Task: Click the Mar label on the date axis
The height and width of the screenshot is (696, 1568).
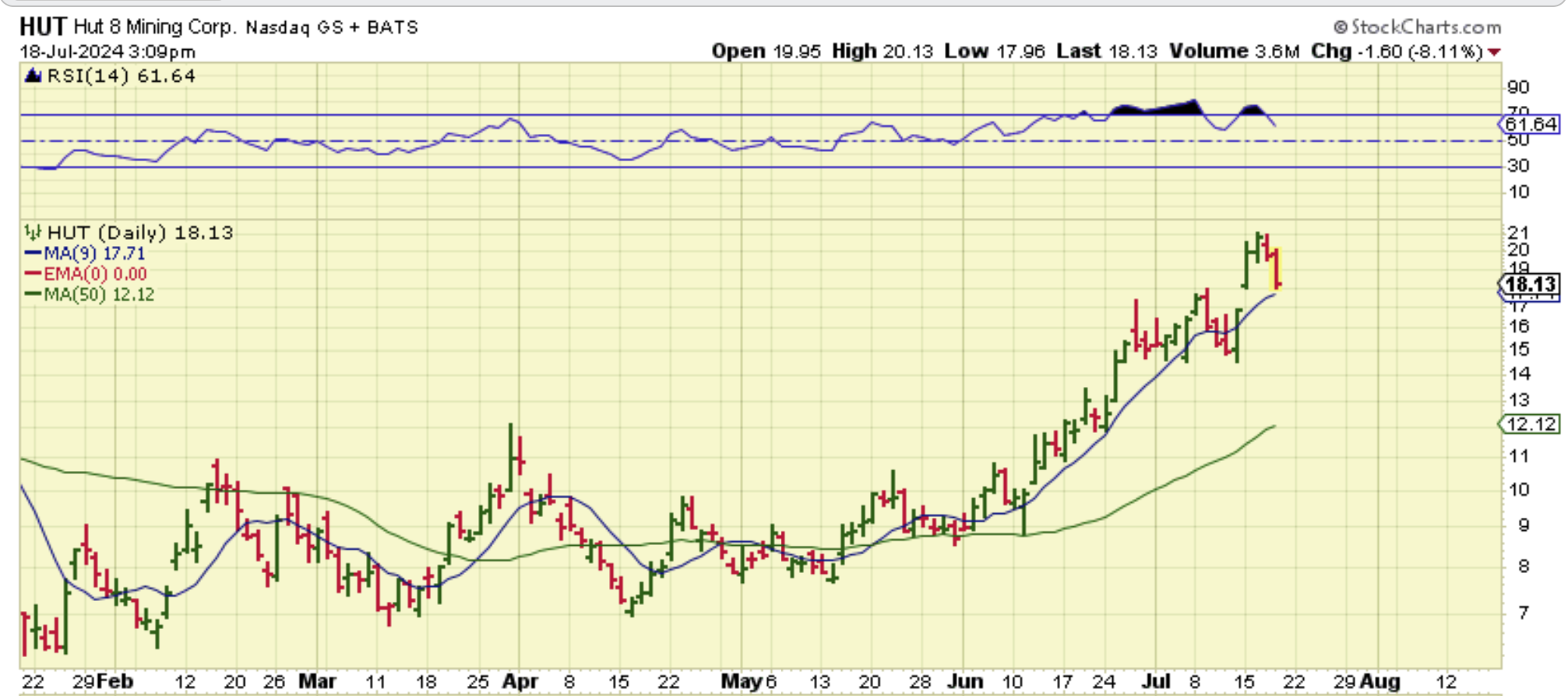Action: [x=318, y=682]
